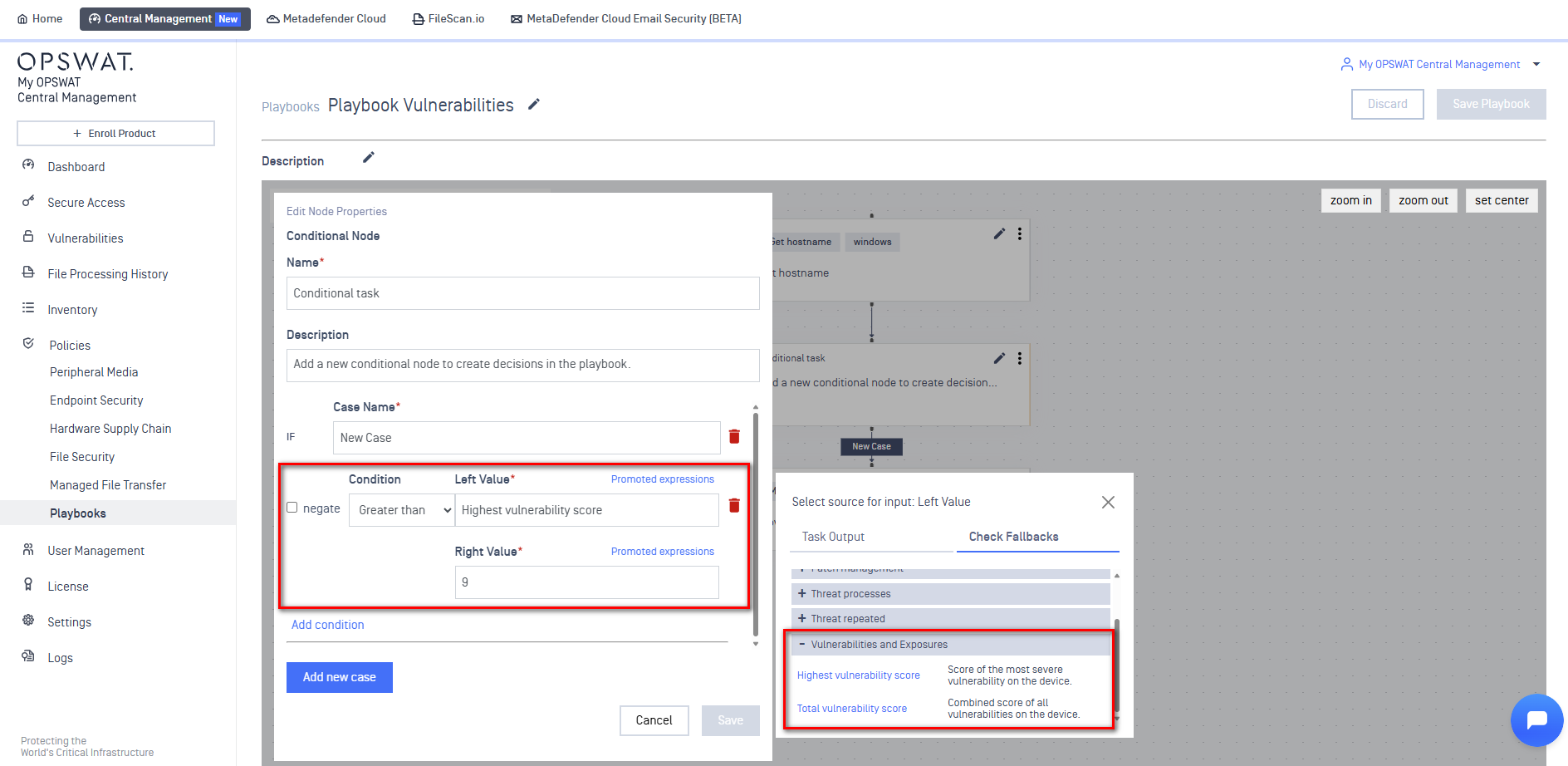This screenshot has width=1568, height=766.
Task: Click the user profile icon
Action: coord(1346,64)
